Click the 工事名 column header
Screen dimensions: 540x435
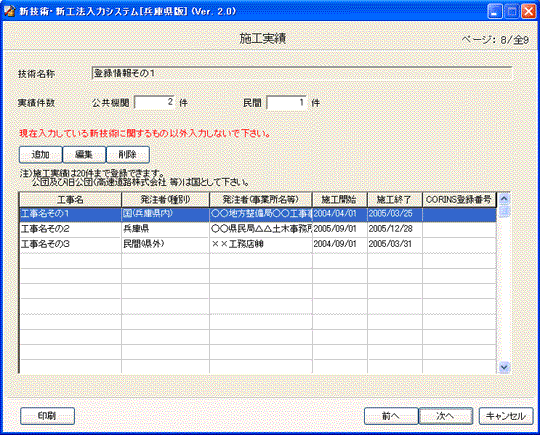tap(70, 200)
